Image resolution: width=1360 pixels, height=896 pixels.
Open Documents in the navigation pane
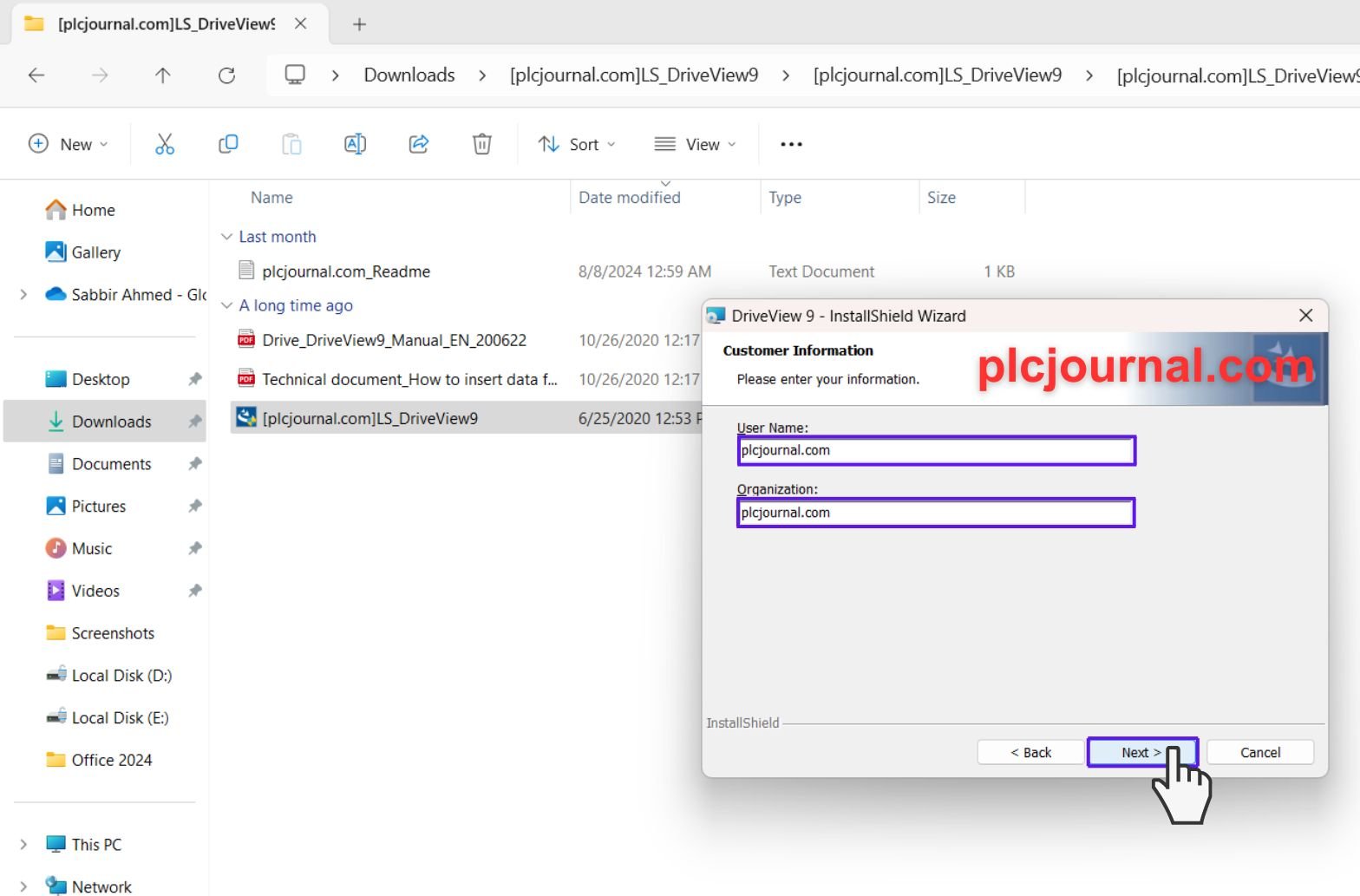(99, 464)
